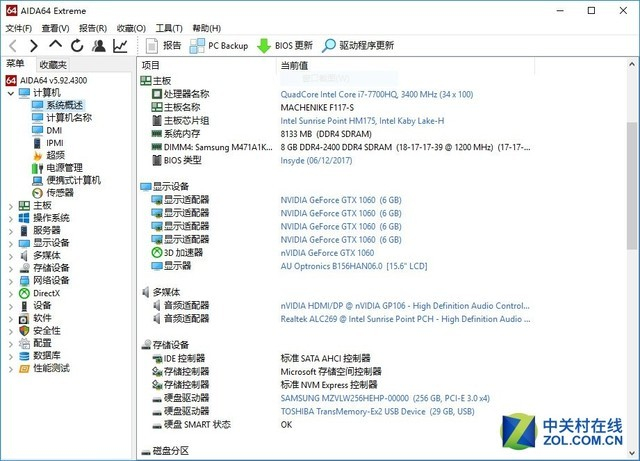The image size is (640, 461).
Task: Expand the 多媒体 tree node in sidebar
Action: point(11,256)
